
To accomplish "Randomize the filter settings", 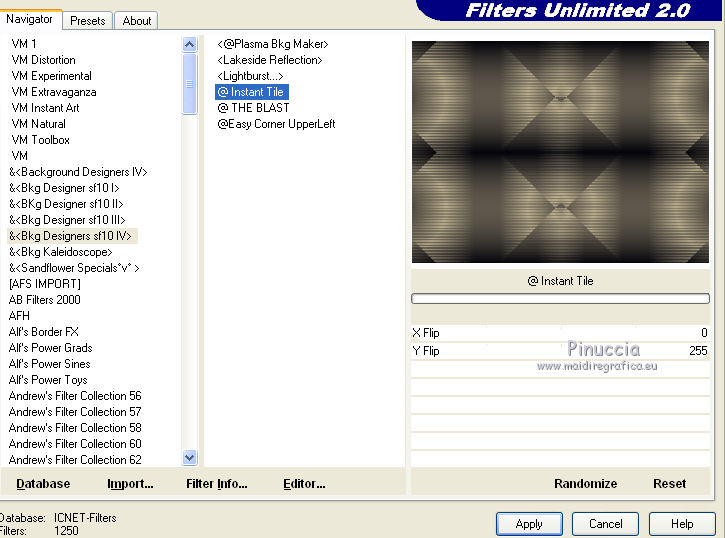I will (x=585, y=483).
